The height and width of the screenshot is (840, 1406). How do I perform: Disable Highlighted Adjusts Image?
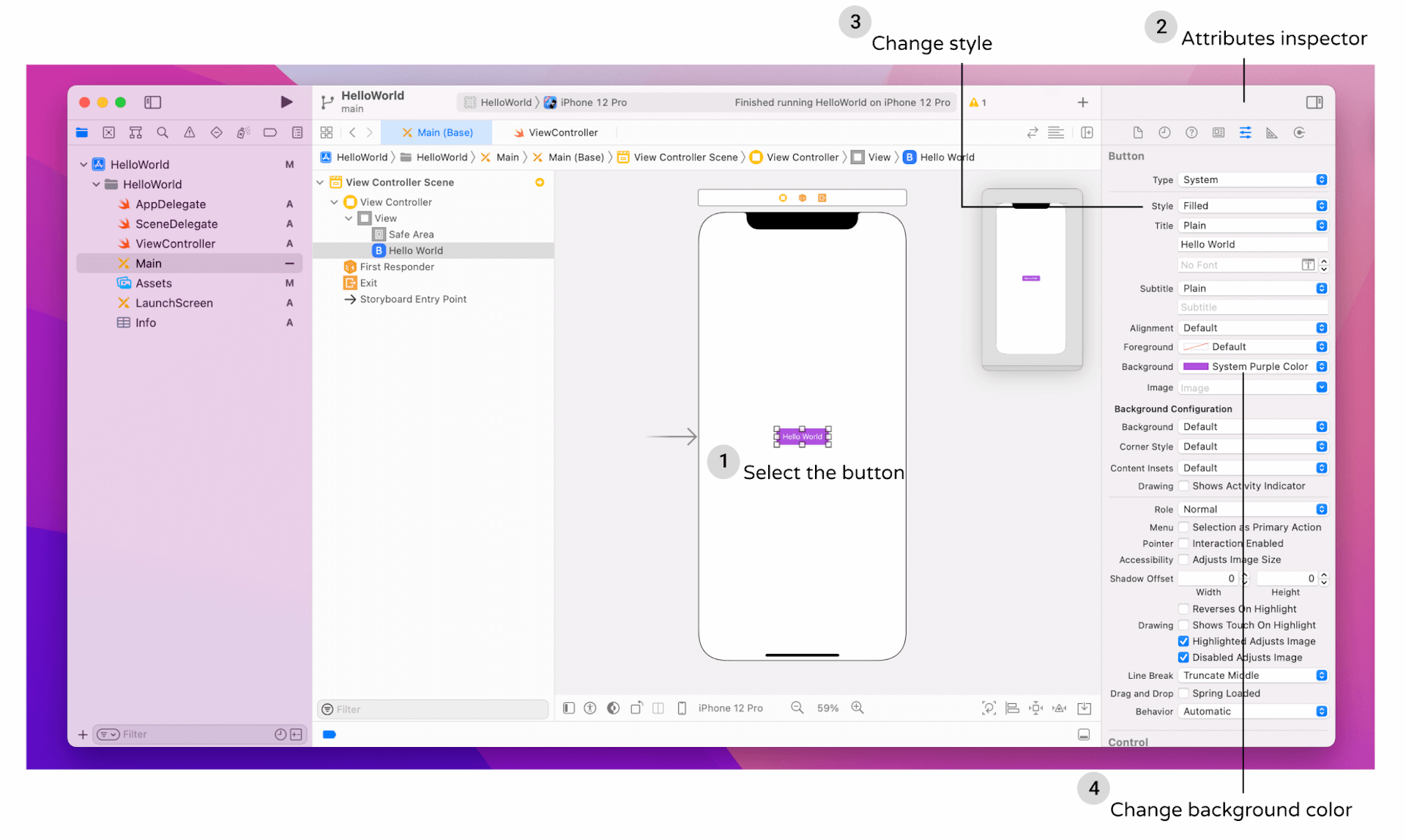coord(1183,641)
